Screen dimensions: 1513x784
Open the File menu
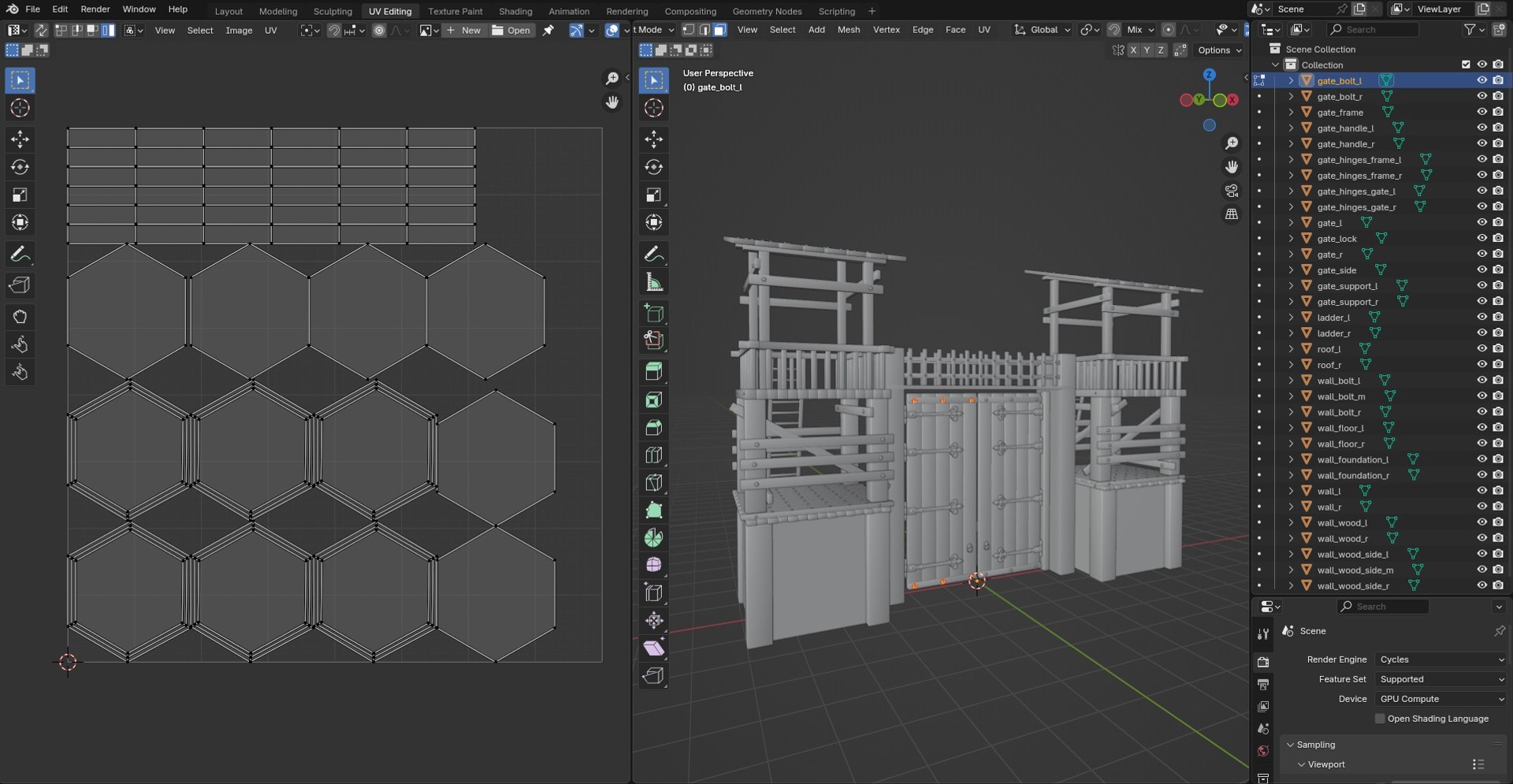click(x=32, y=9)
